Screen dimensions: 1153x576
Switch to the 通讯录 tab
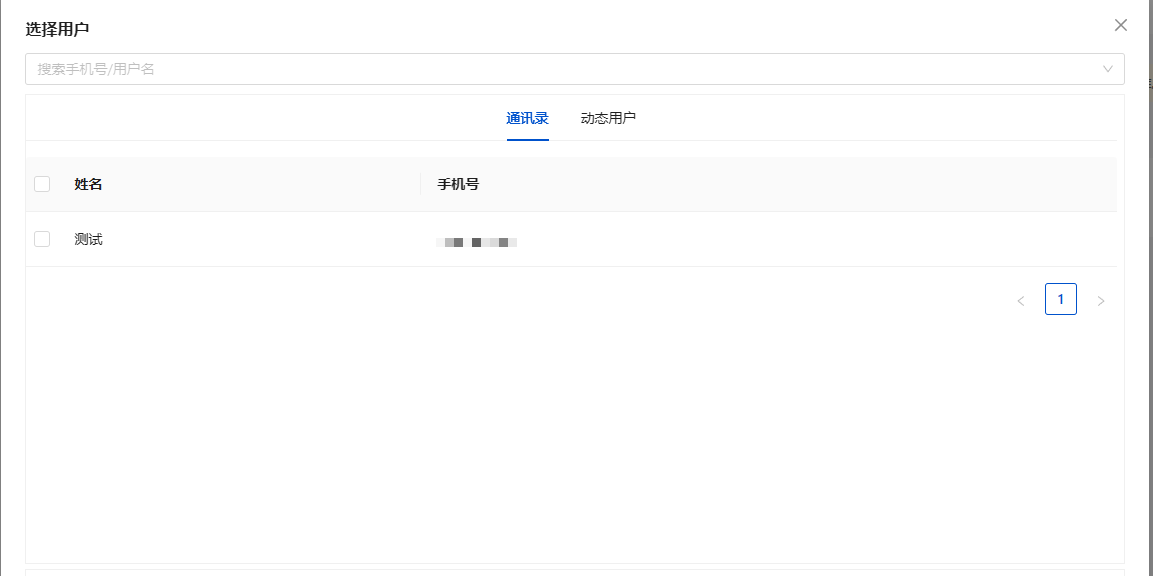pyautogui.click(x=527, y=118)
